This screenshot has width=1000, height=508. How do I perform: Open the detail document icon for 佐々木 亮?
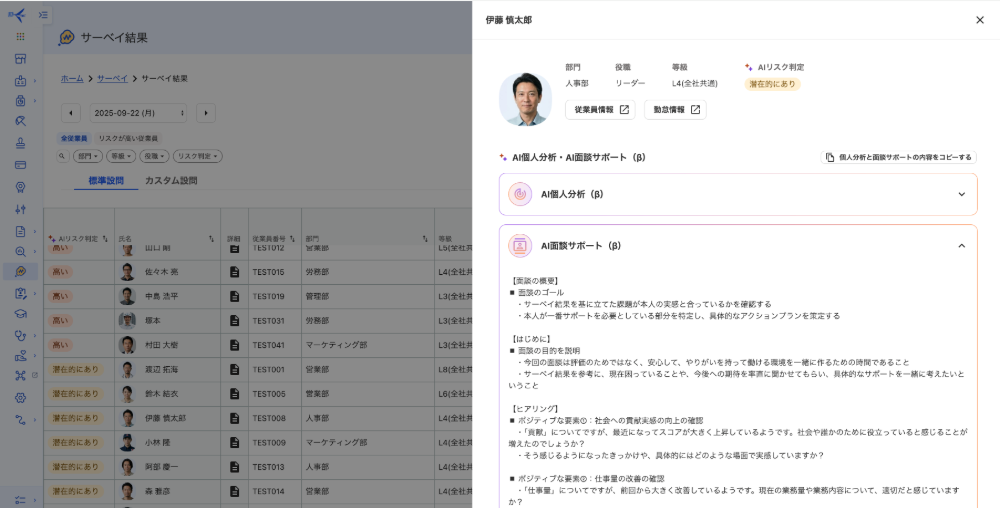(x=235, y=272)
